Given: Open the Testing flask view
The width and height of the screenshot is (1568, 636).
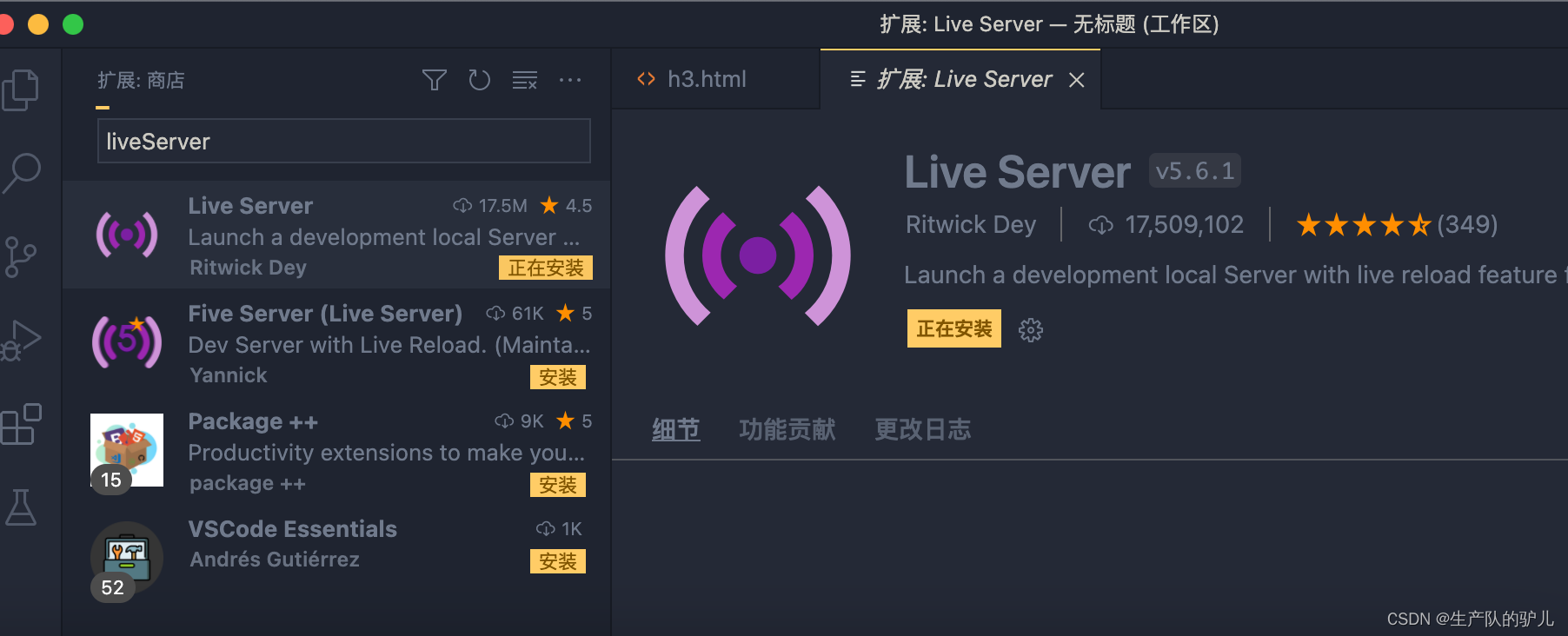Looking at the screenshot, I should [21, 507].
